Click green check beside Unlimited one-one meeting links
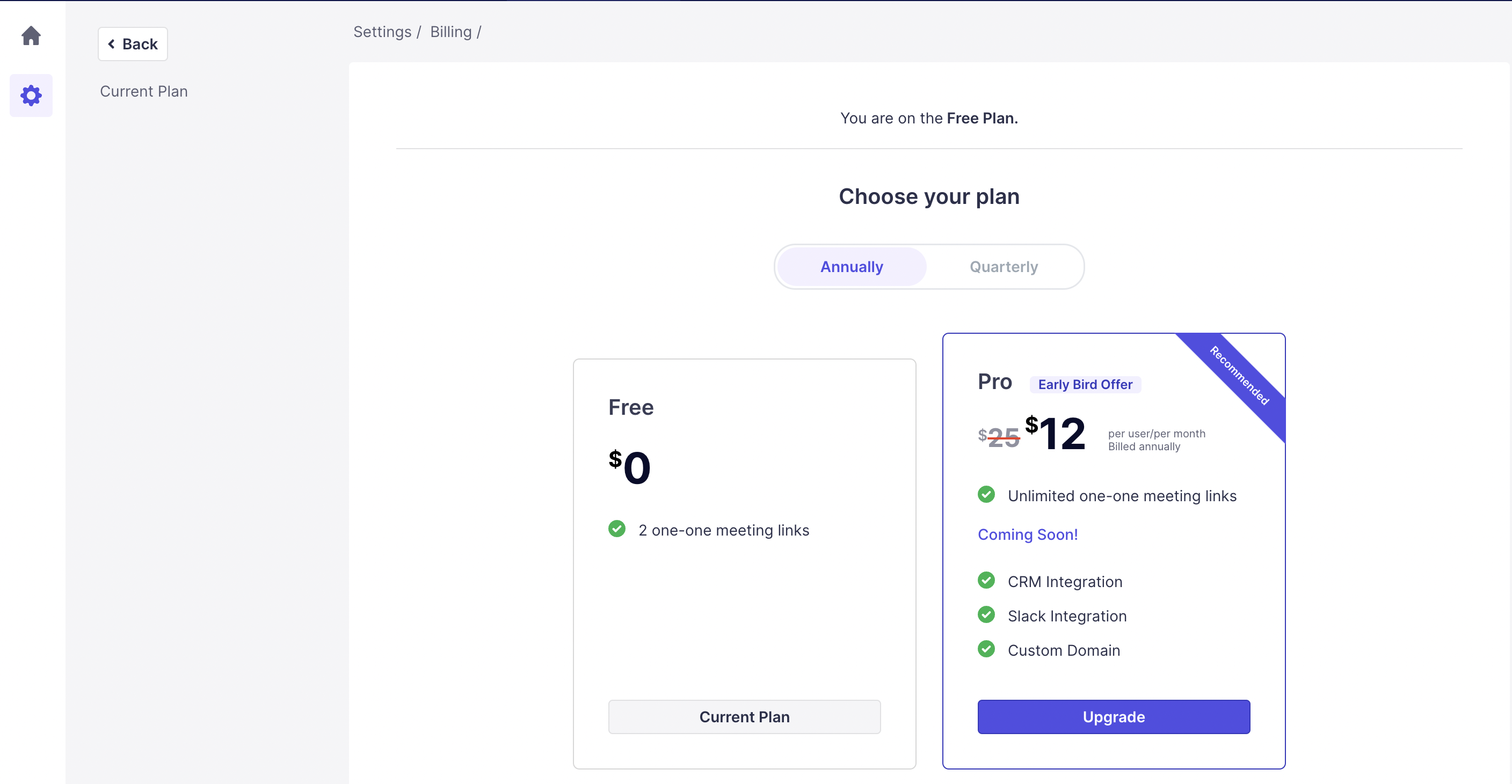Screen dimensions: 1512x784 [986, 495]
